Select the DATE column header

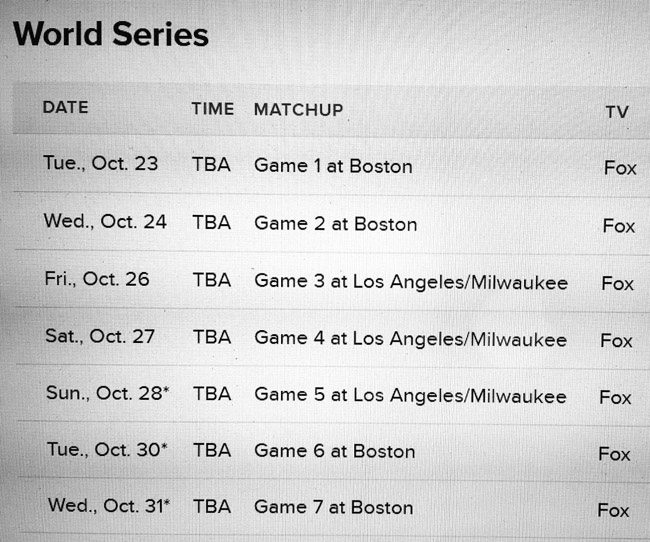click(65, 107)
